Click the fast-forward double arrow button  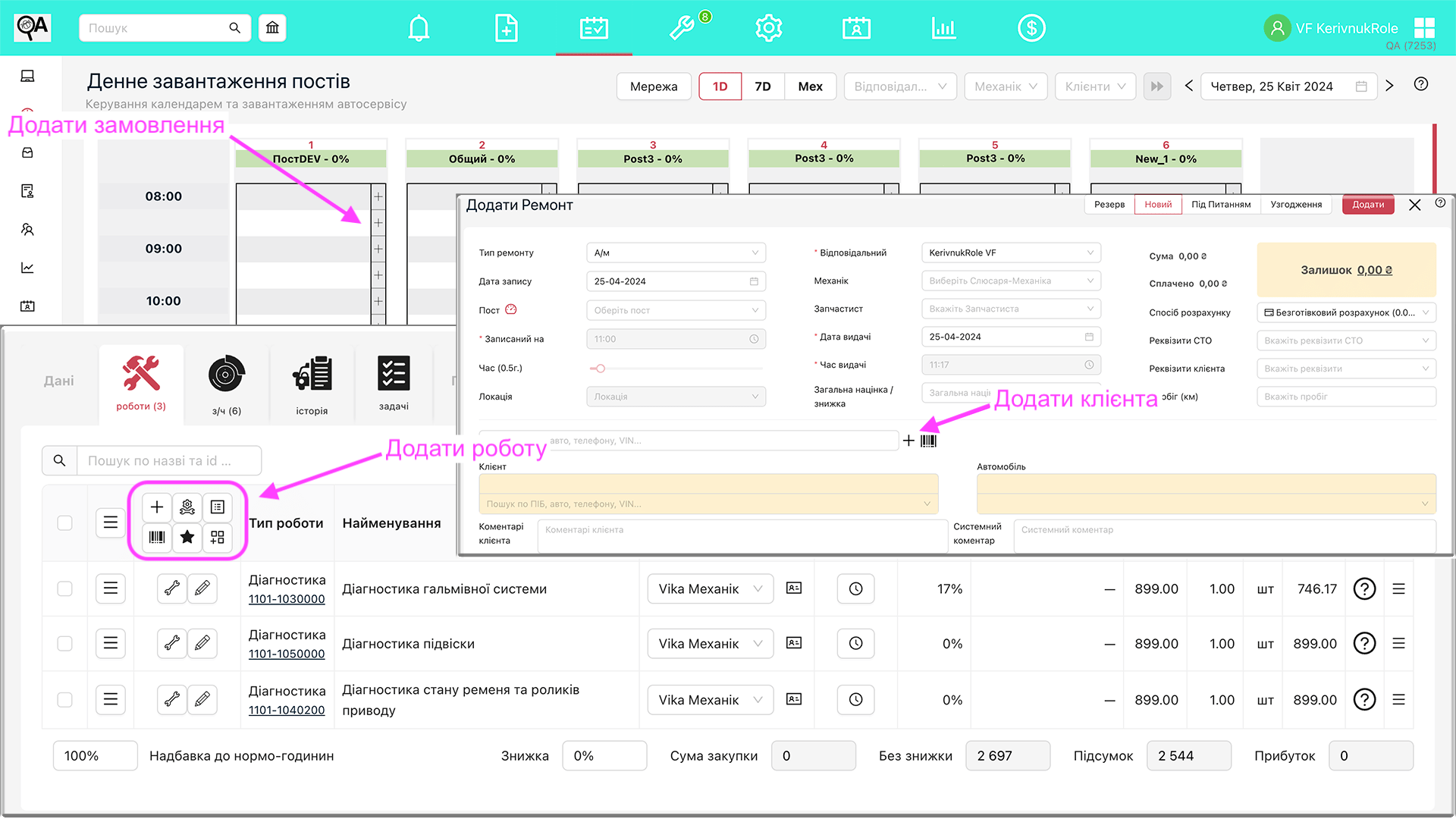[x=1156, y=86]
